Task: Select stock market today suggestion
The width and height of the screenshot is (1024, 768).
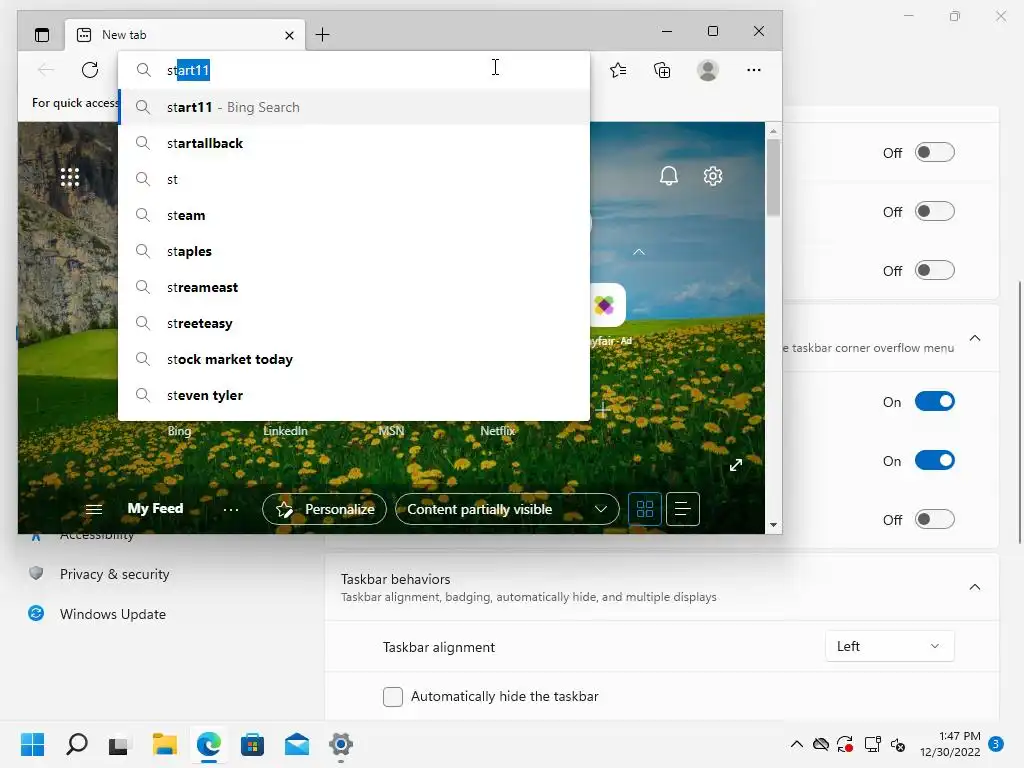Action: pos(354,359)
